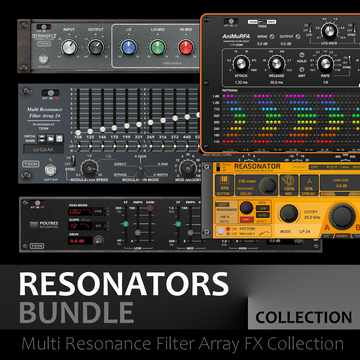This screenshot has height=360, width=360.
Task: Toggle Filter Array modulation SYNC switch
Action: pyautogui.click(x=74, y=161)
